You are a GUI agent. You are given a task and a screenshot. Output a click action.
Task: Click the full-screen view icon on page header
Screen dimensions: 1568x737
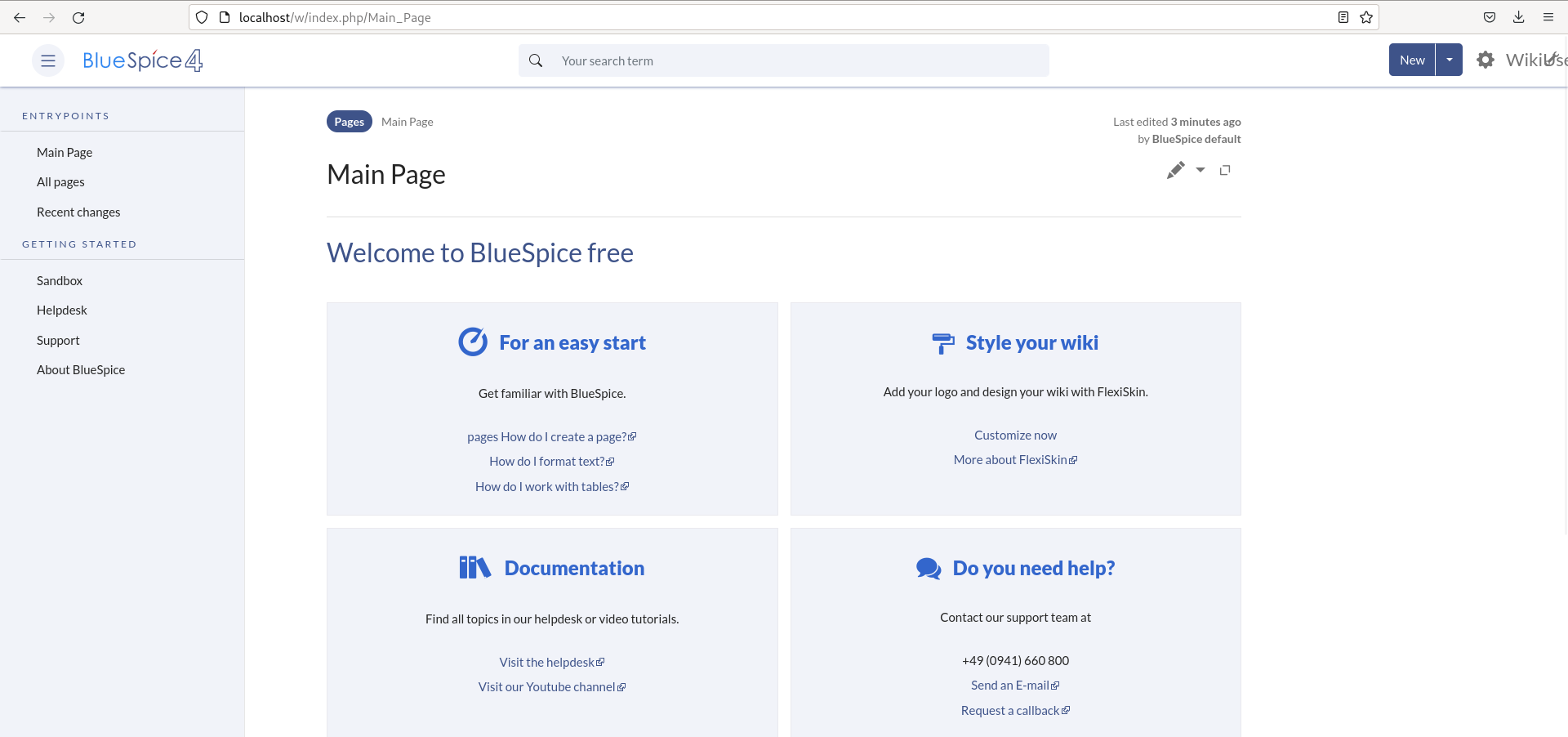(1225, 170)
